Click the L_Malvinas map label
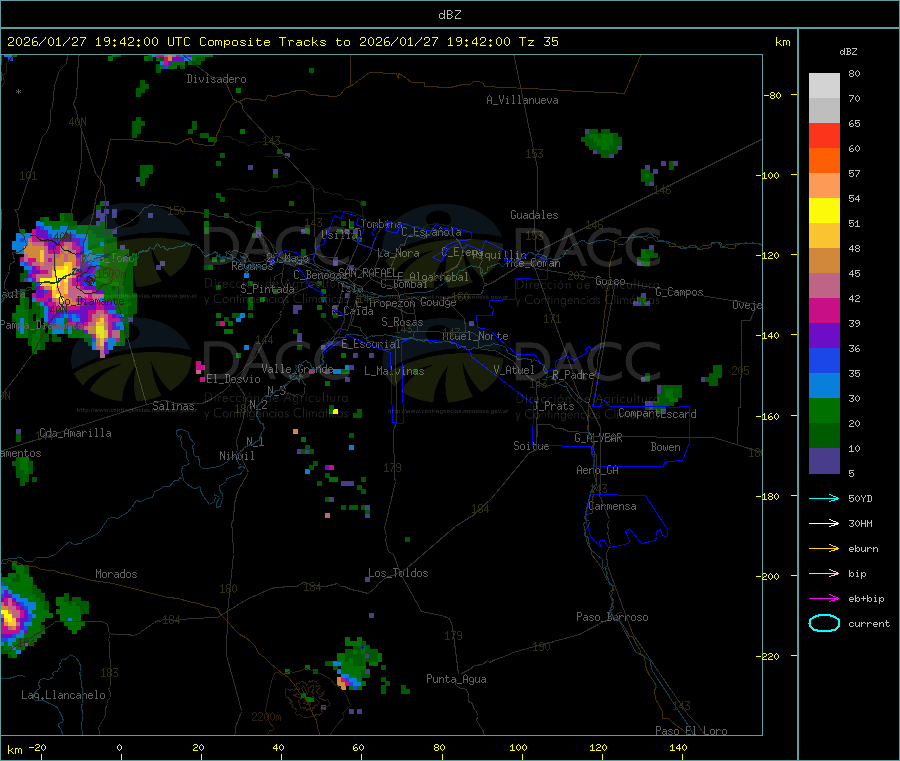Screen dimensions: 900x761 pos(394,371)
